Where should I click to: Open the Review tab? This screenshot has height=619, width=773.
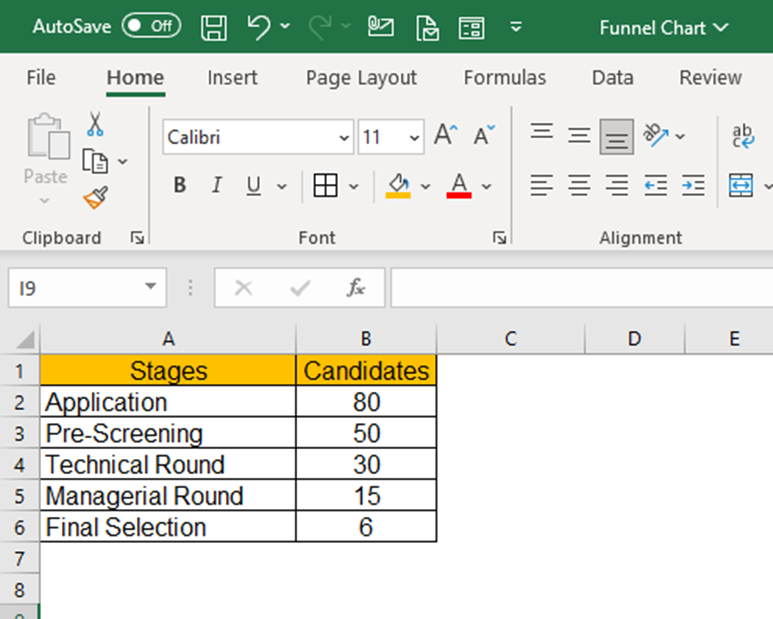pyautogui.click(x=710, y=78)
